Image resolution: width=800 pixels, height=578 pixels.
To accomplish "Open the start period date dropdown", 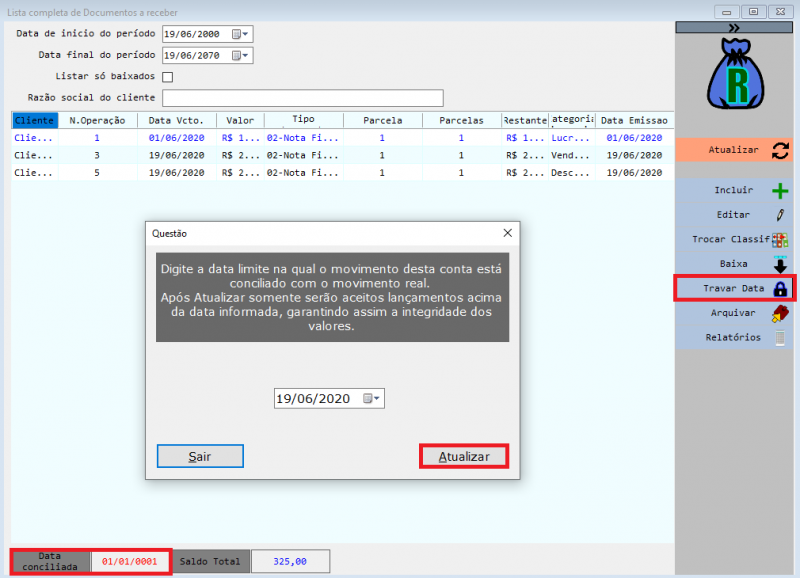I will 240,34.
